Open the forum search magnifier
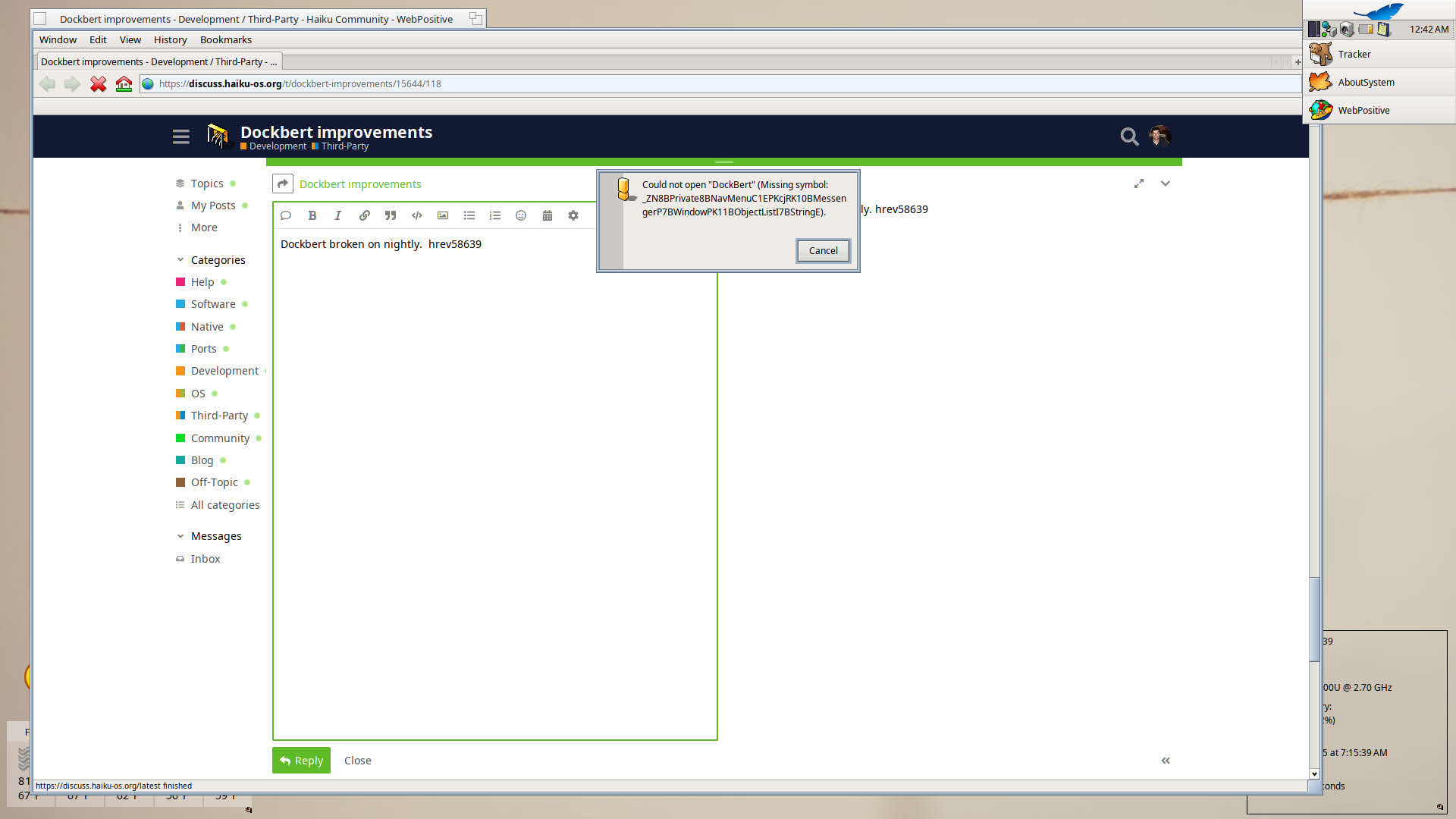The height and width of the screenshot is (819, 1456). (x=1129, y=136)
